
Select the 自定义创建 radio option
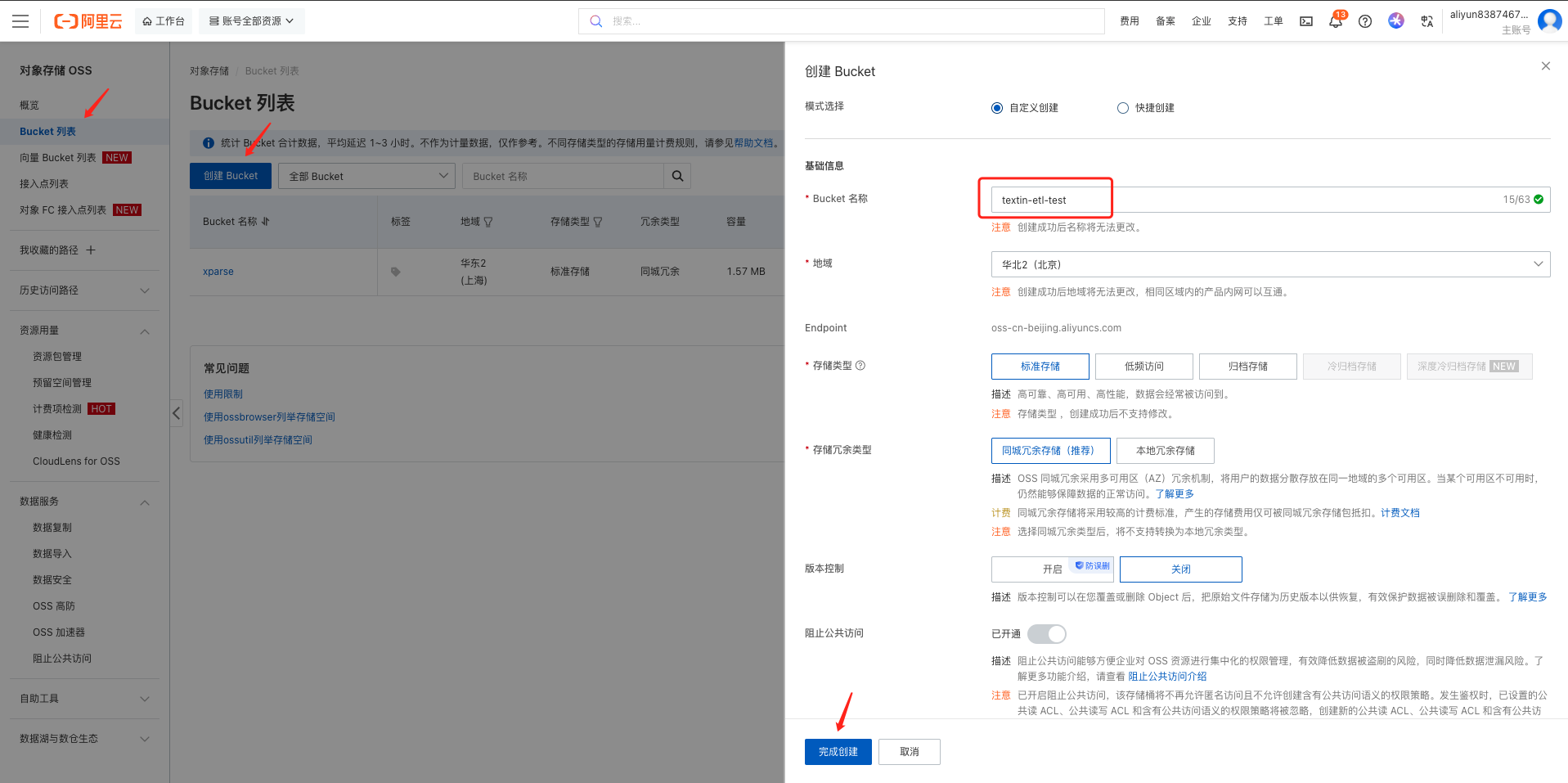click(997, 108)
